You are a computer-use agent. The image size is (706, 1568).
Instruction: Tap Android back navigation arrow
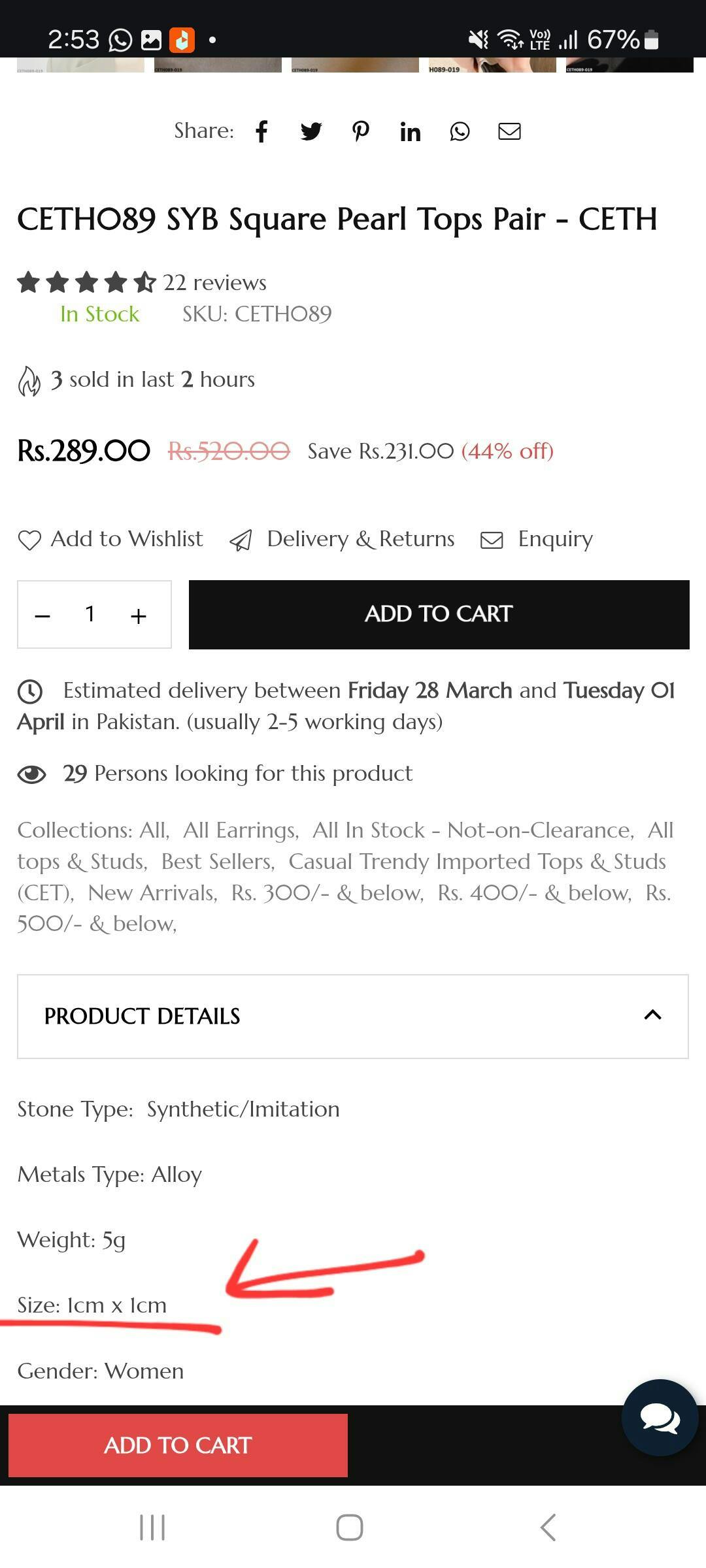click(x=548, y=1527)
